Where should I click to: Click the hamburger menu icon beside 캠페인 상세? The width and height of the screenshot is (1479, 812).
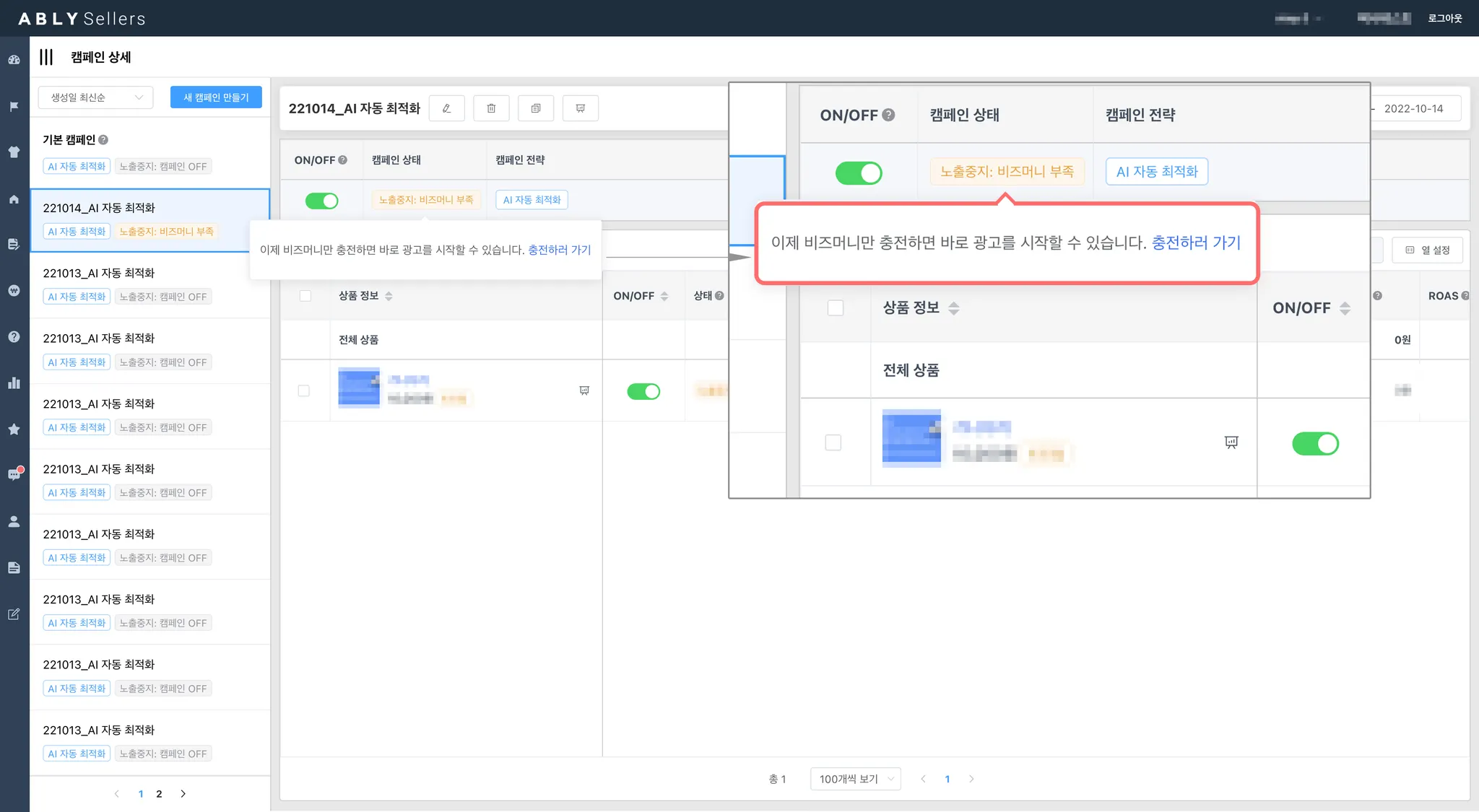[x=46, y=57]
